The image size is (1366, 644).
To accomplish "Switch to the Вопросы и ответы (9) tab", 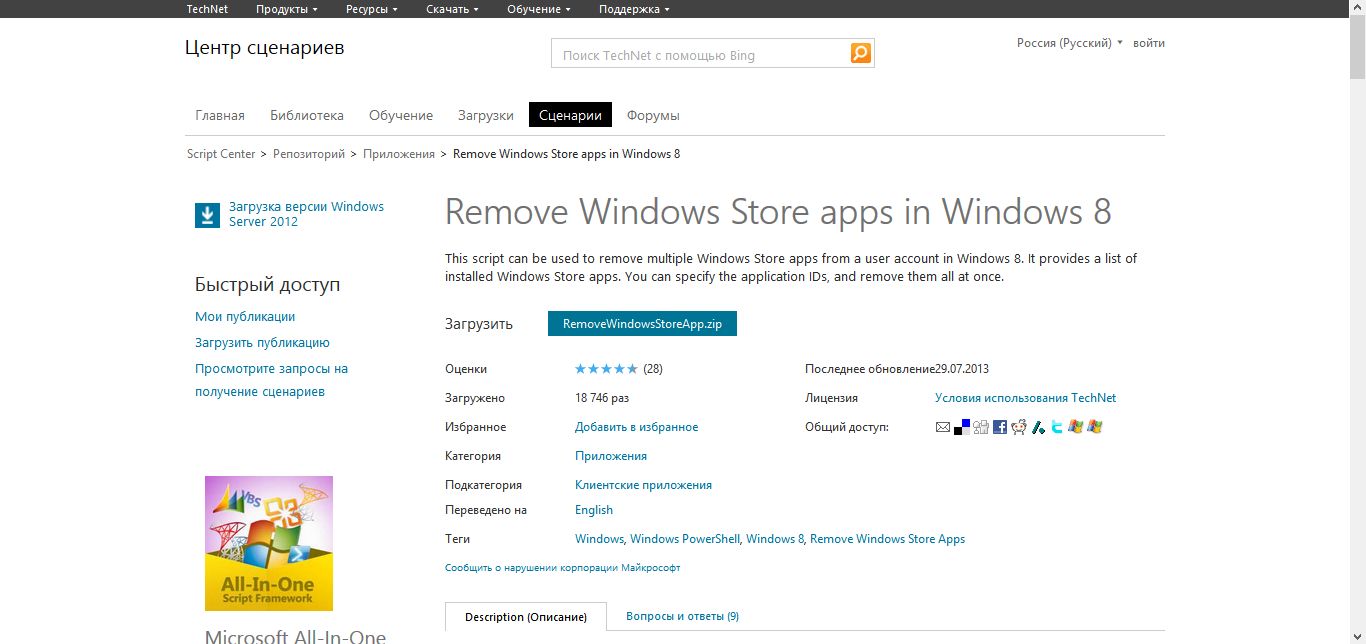I will (x=682, y=616).
